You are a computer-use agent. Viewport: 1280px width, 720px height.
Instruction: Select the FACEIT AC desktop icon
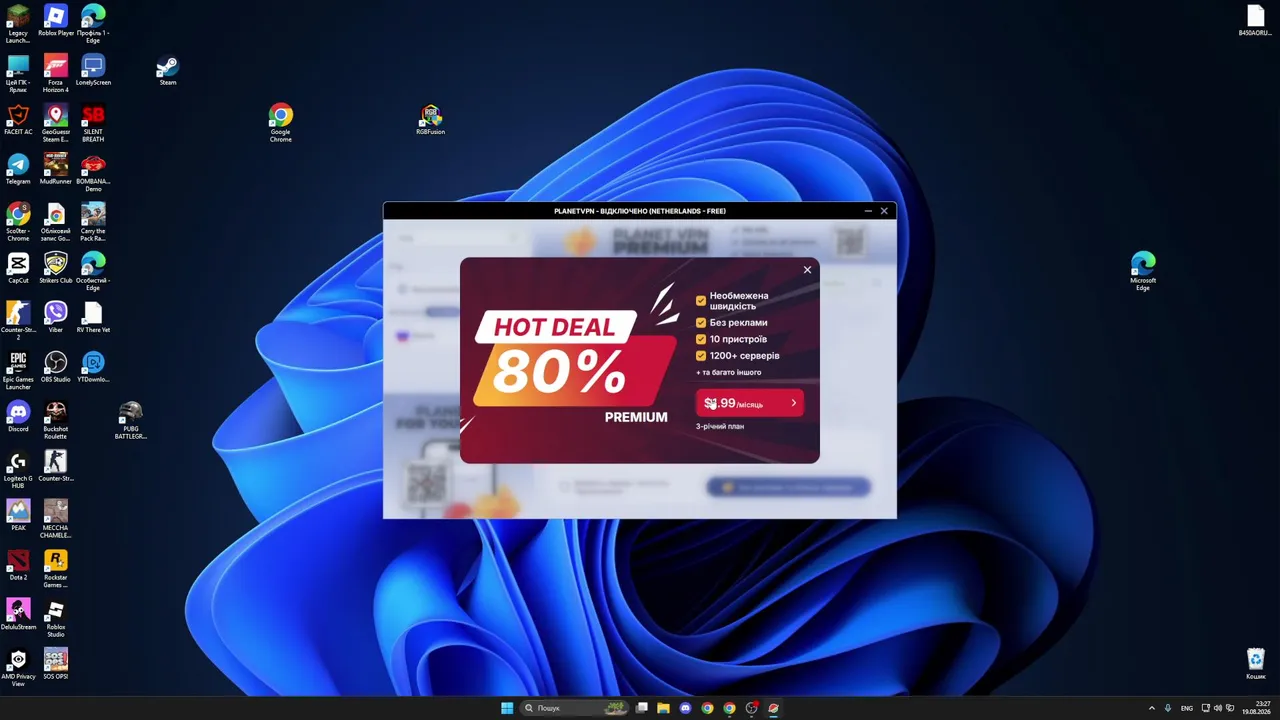point(18,119)
